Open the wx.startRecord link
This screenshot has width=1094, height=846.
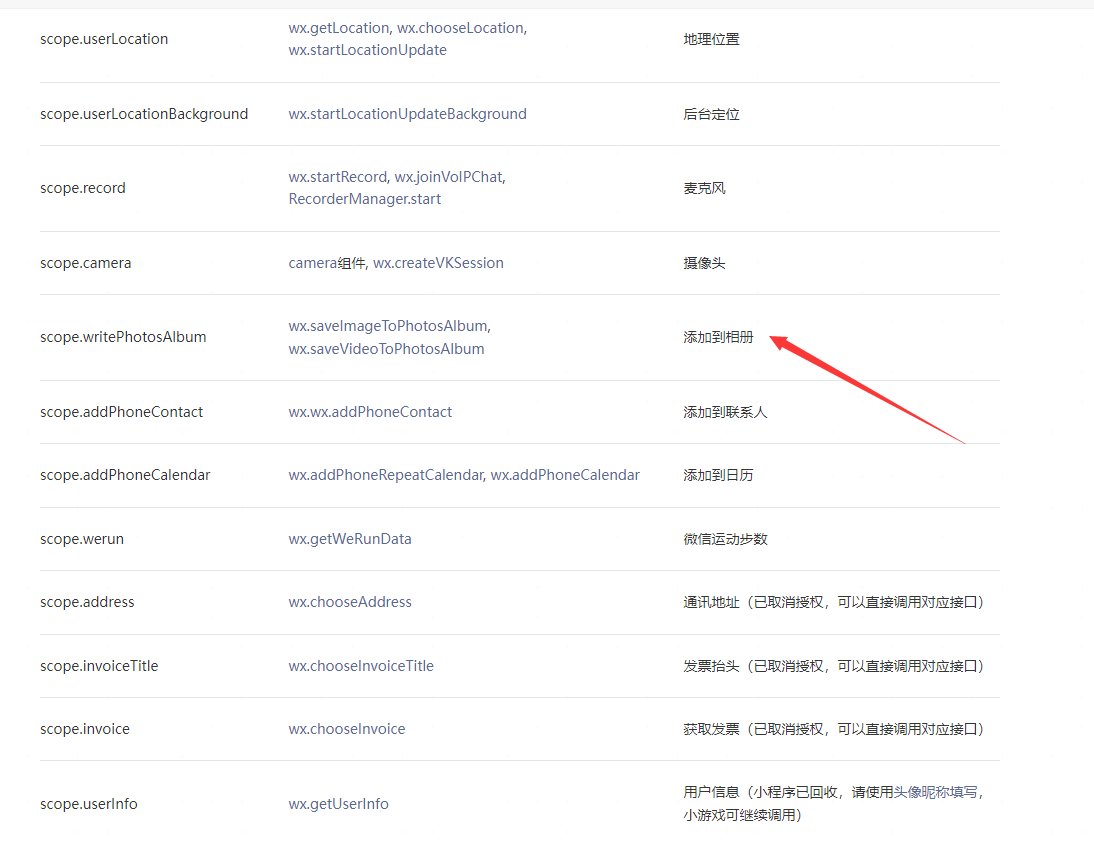338,177
